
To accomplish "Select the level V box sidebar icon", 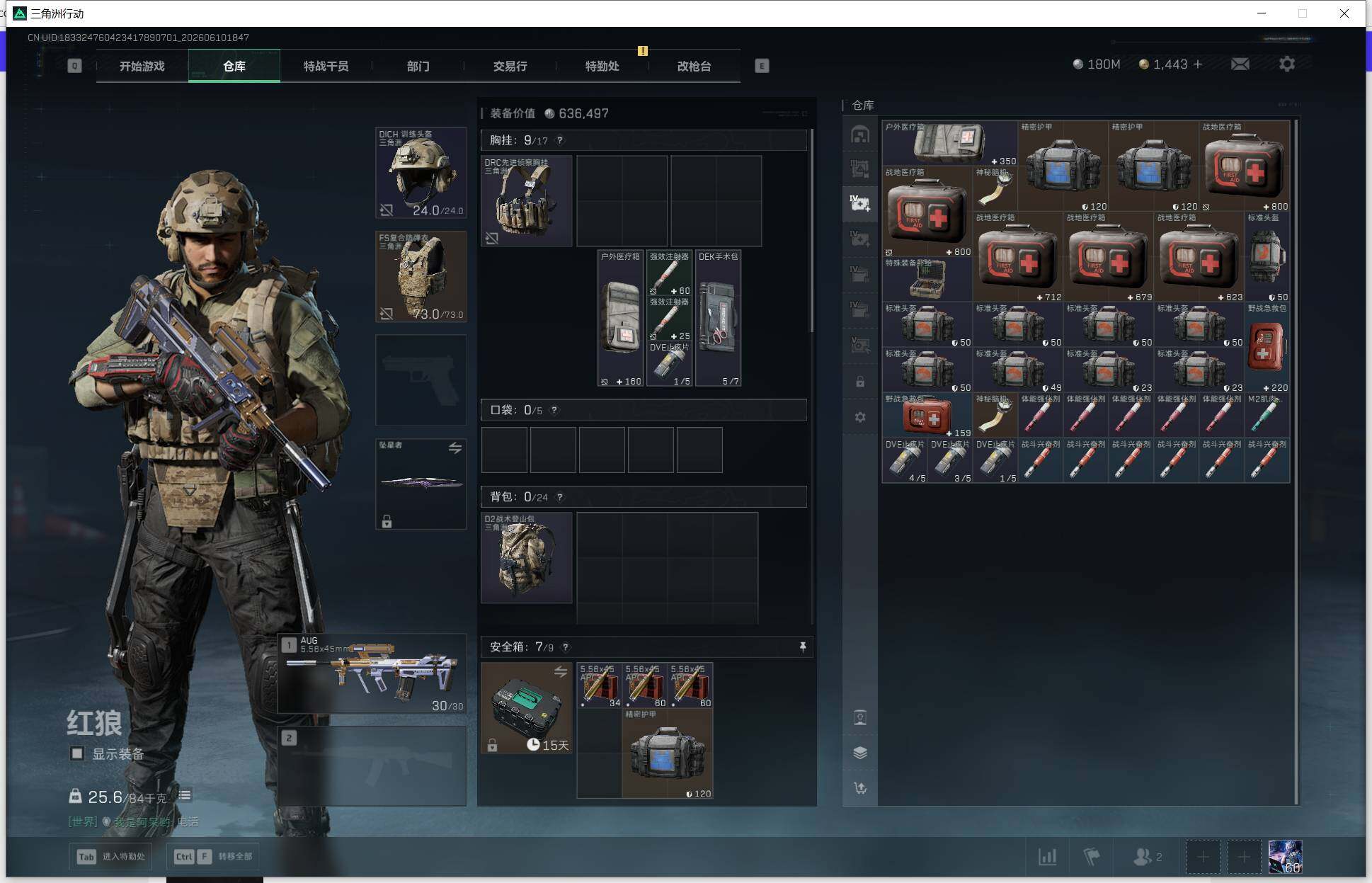I will click(x=860, y=345).
